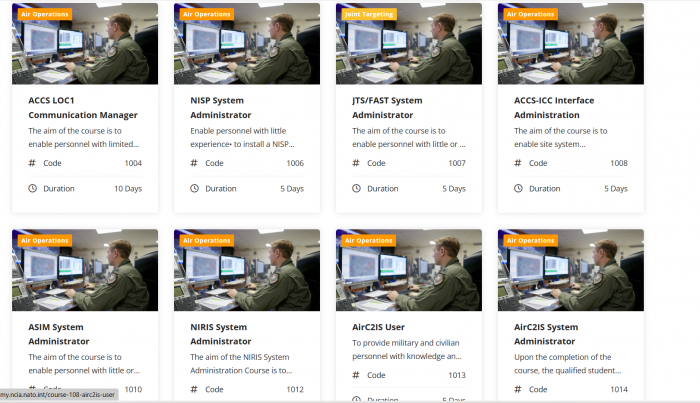Click the Air Operations tag on NIRIS card

tap(207, 241)
